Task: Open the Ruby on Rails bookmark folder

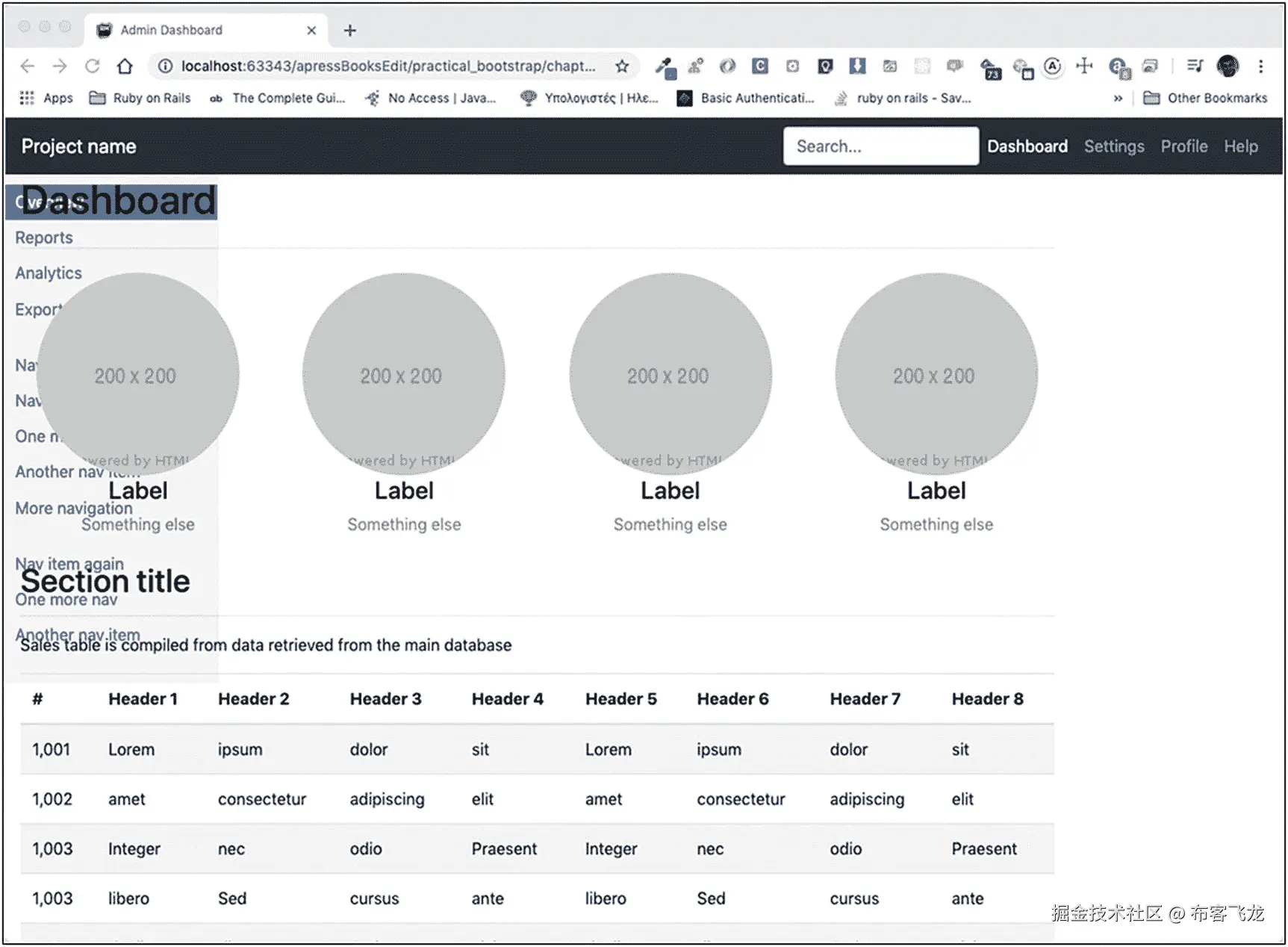Action: [x=140, y=98]
